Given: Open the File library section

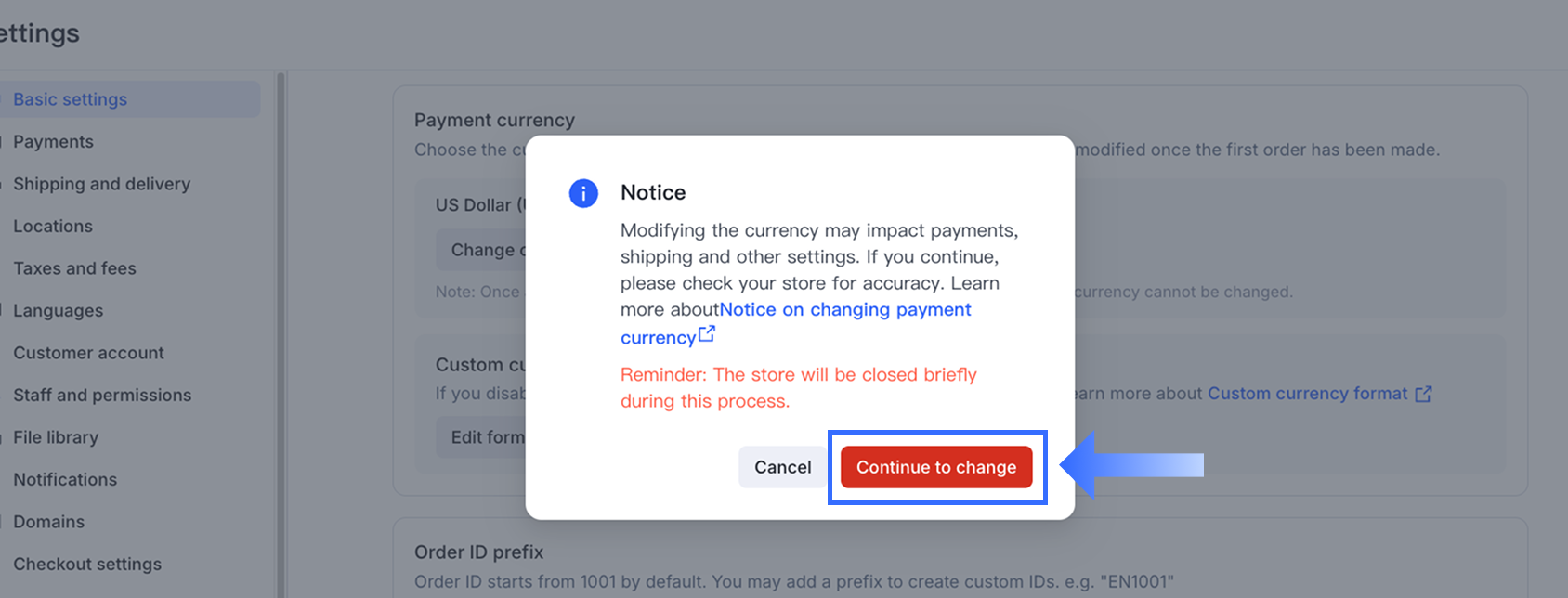Looking at the screenshot, I should [56, 437].
